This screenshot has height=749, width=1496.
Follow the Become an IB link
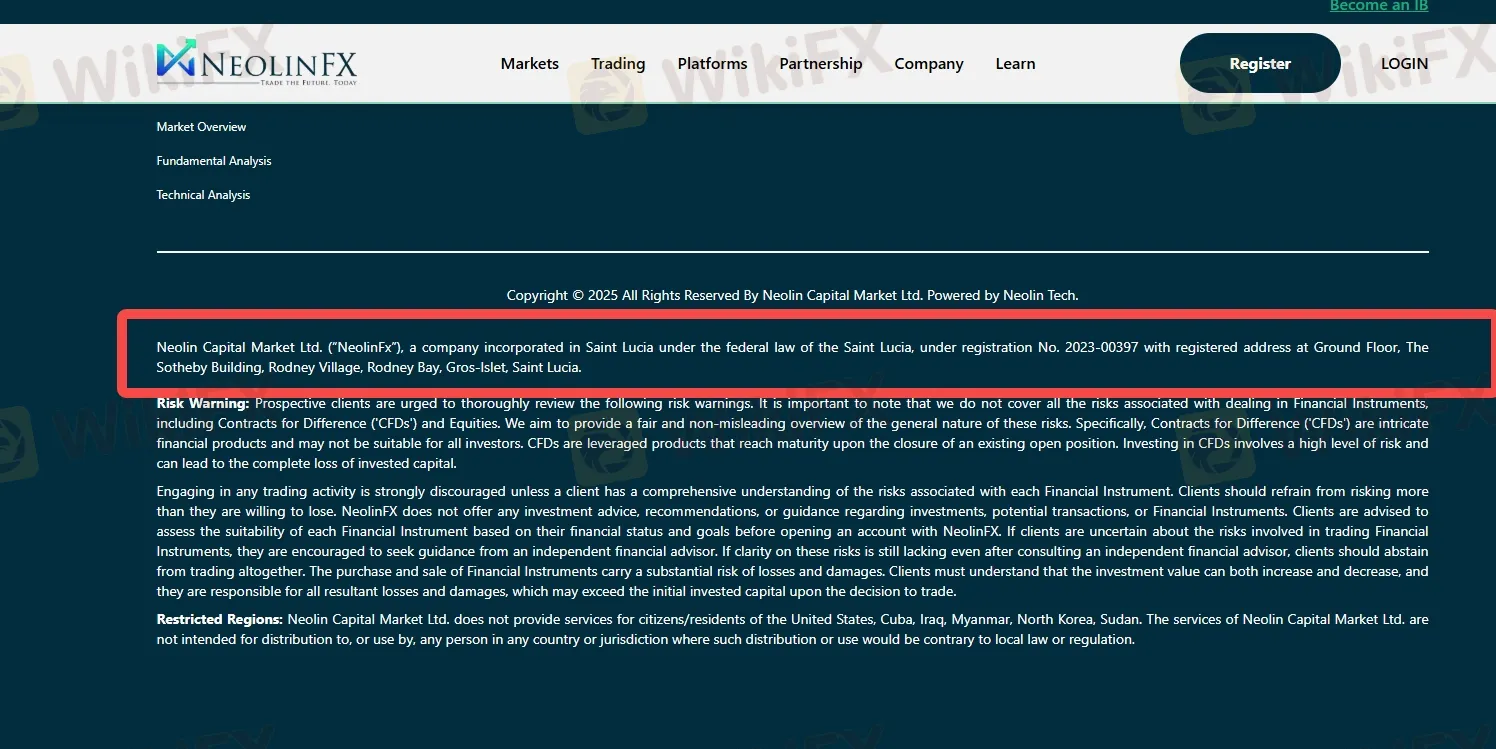pyautogui.click(x=1379, y=6)
